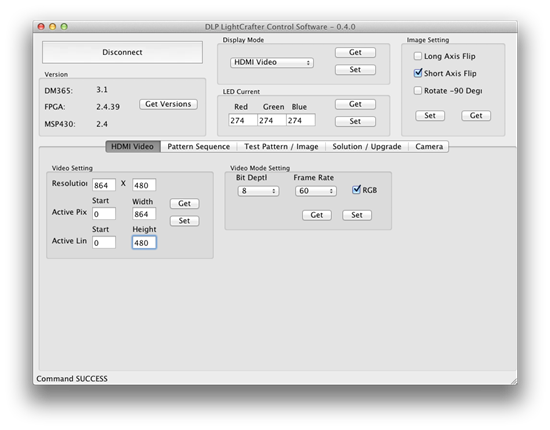Expand the Bit Depth dropdown
Viewport: 550px width, 430px height.
(259, 191)
